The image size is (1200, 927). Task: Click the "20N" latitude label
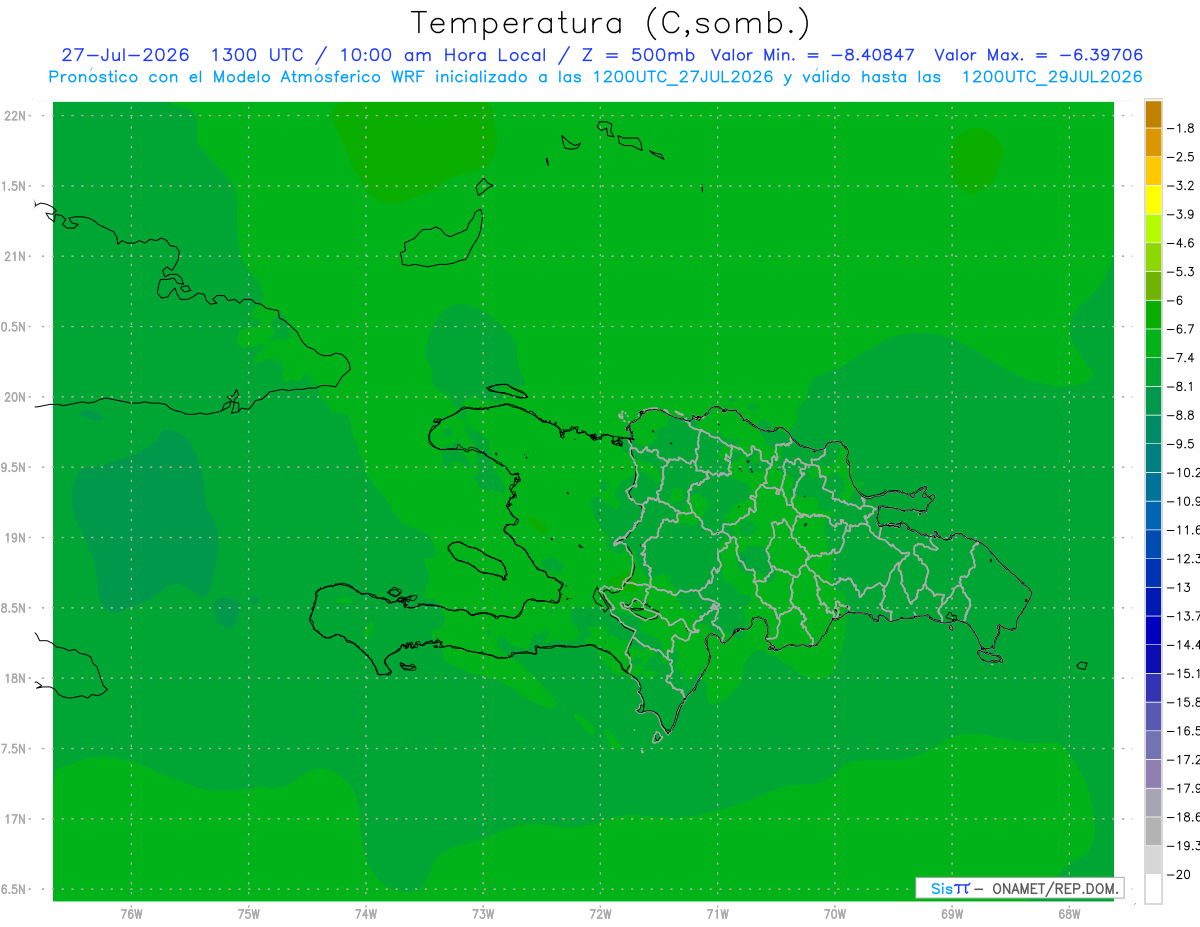pos(15,397)
